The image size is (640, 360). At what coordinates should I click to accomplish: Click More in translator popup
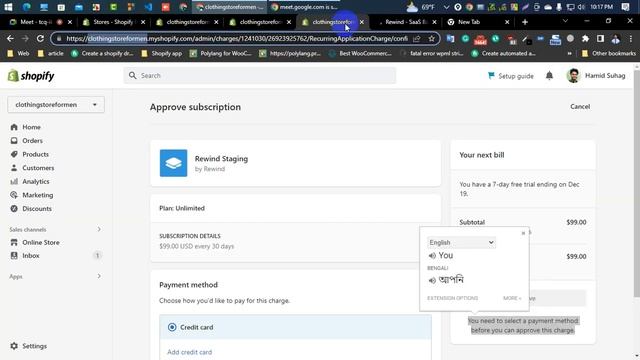coord(512,298)
